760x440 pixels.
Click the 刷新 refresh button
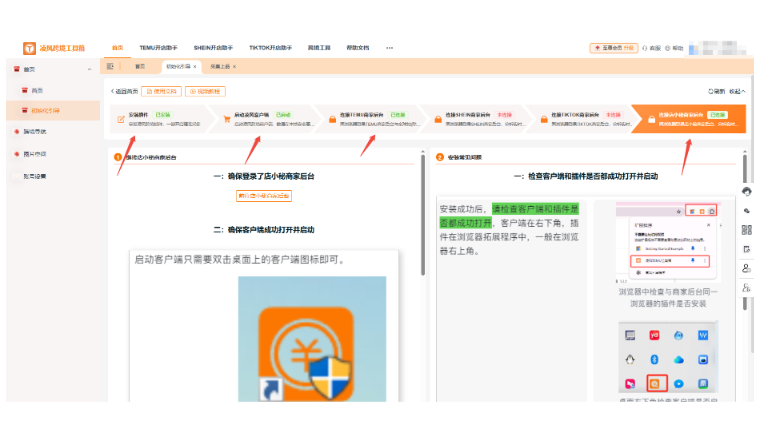coord(716,91)
